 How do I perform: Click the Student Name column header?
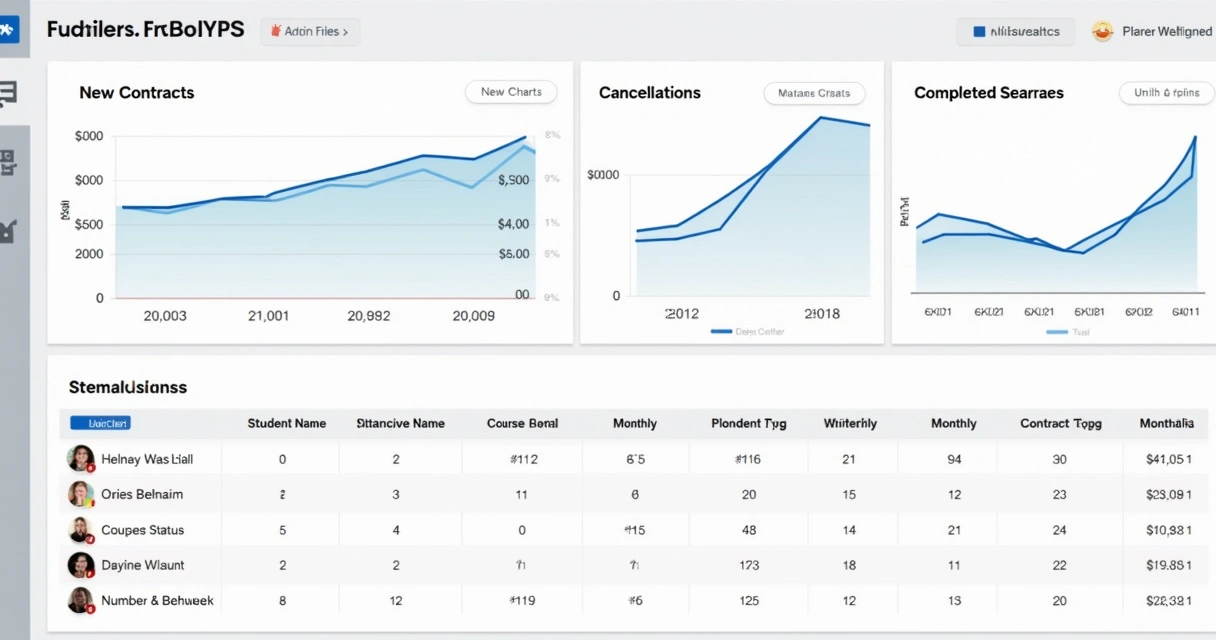click(286, 423)
